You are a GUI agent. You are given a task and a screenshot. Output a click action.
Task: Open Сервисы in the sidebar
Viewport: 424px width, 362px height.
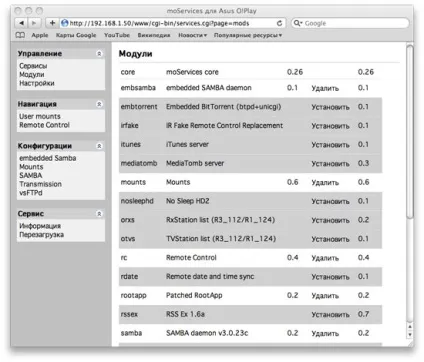pyautogui.click(x=33, y=66)
